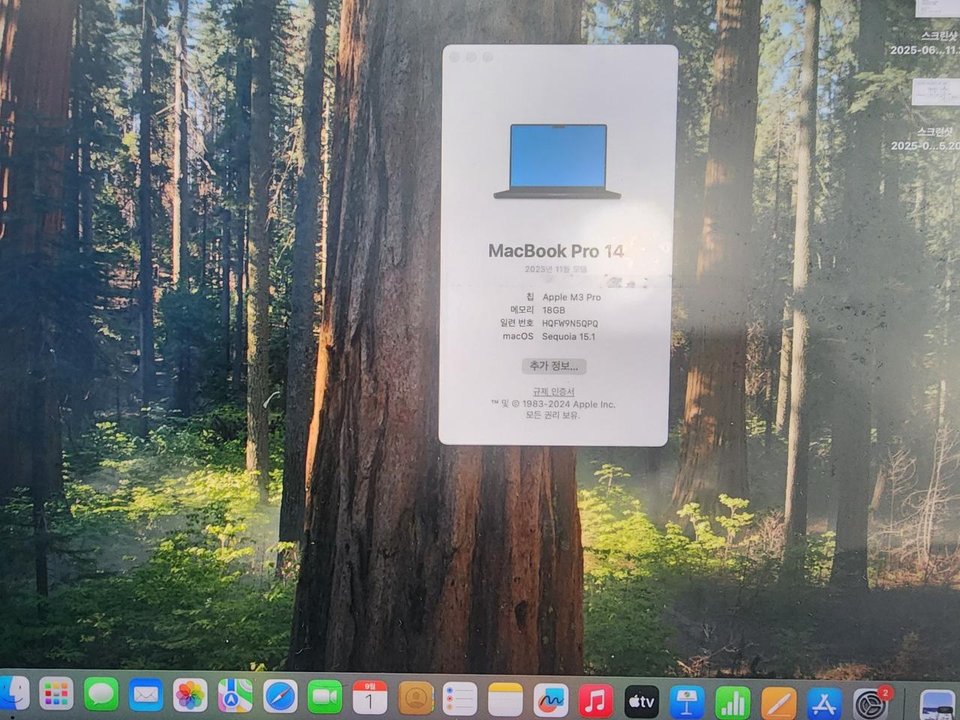Minimize the About This Mac window

pos(471,57)
